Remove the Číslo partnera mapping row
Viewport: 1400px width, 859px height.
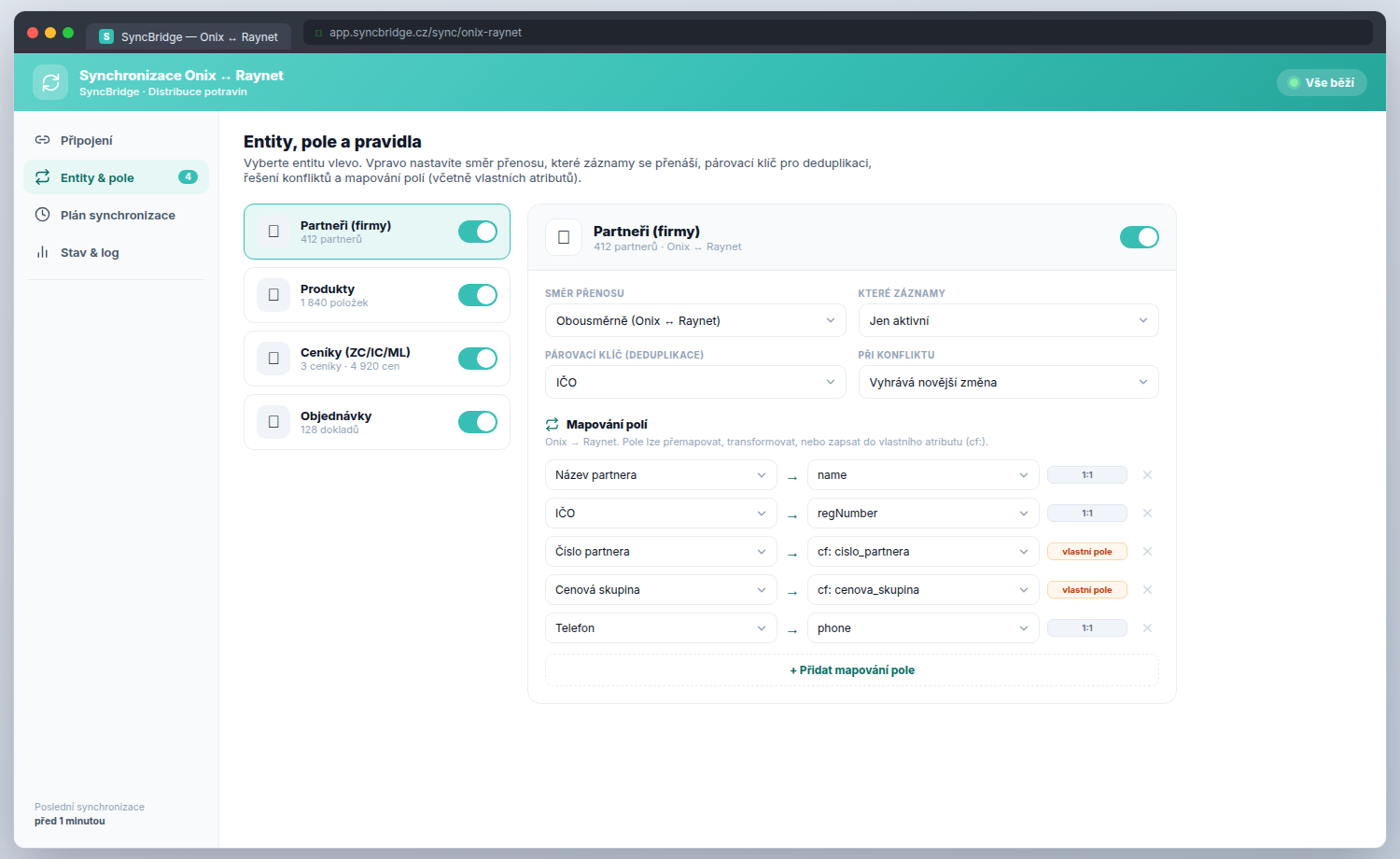(1147, 552)
